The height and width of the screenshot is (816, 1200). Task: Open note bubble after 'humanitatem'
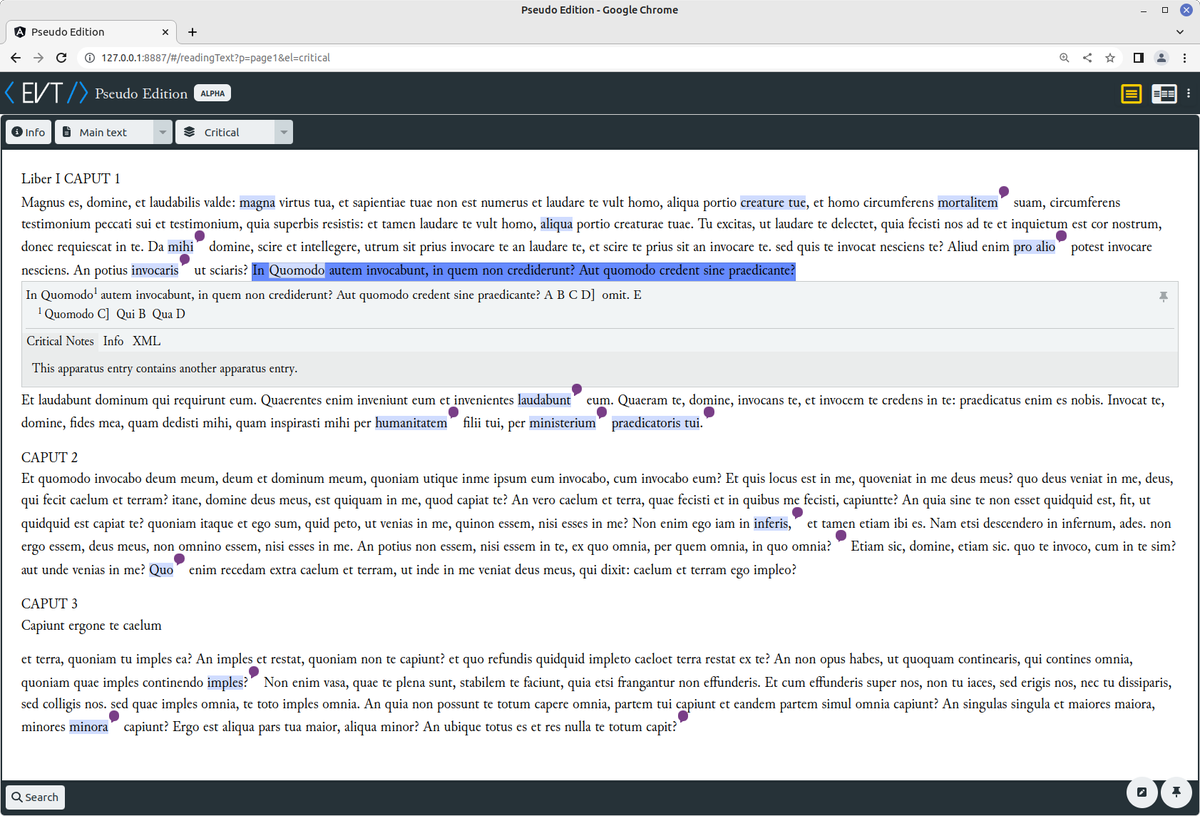[x=453, y=412]
